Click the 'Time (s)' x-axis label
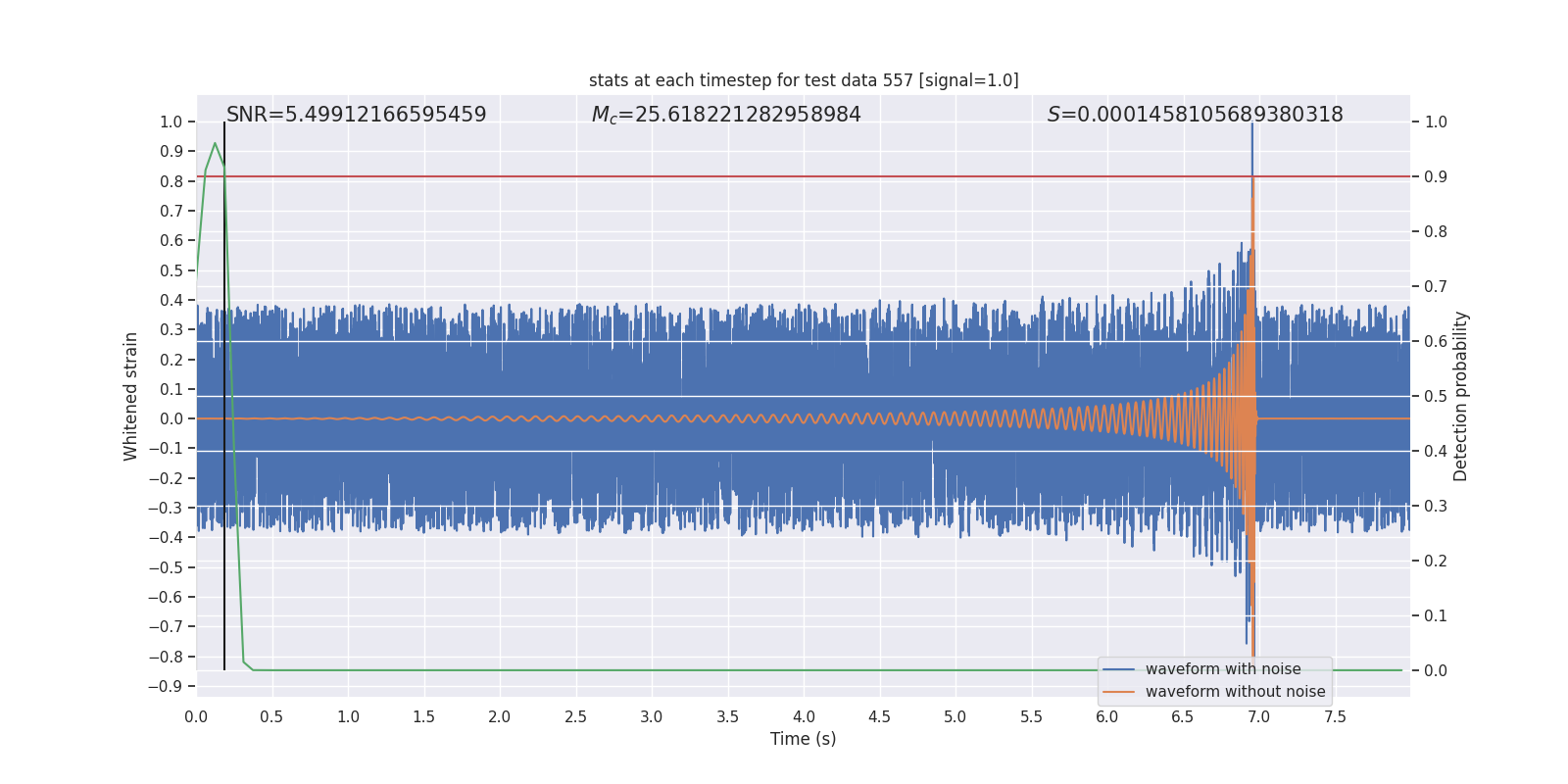Screen dimensions: 1568x784 (803, 739)
